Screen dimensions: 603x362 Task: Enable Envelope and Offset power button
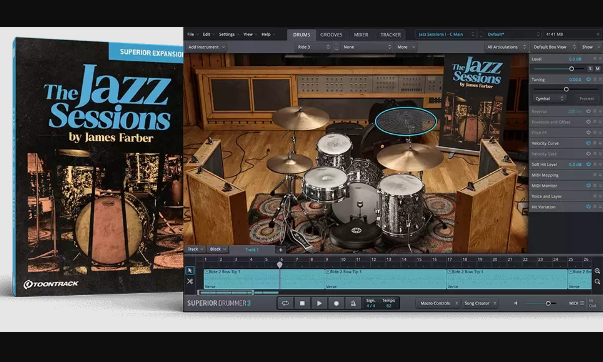(x=588, y=122)
